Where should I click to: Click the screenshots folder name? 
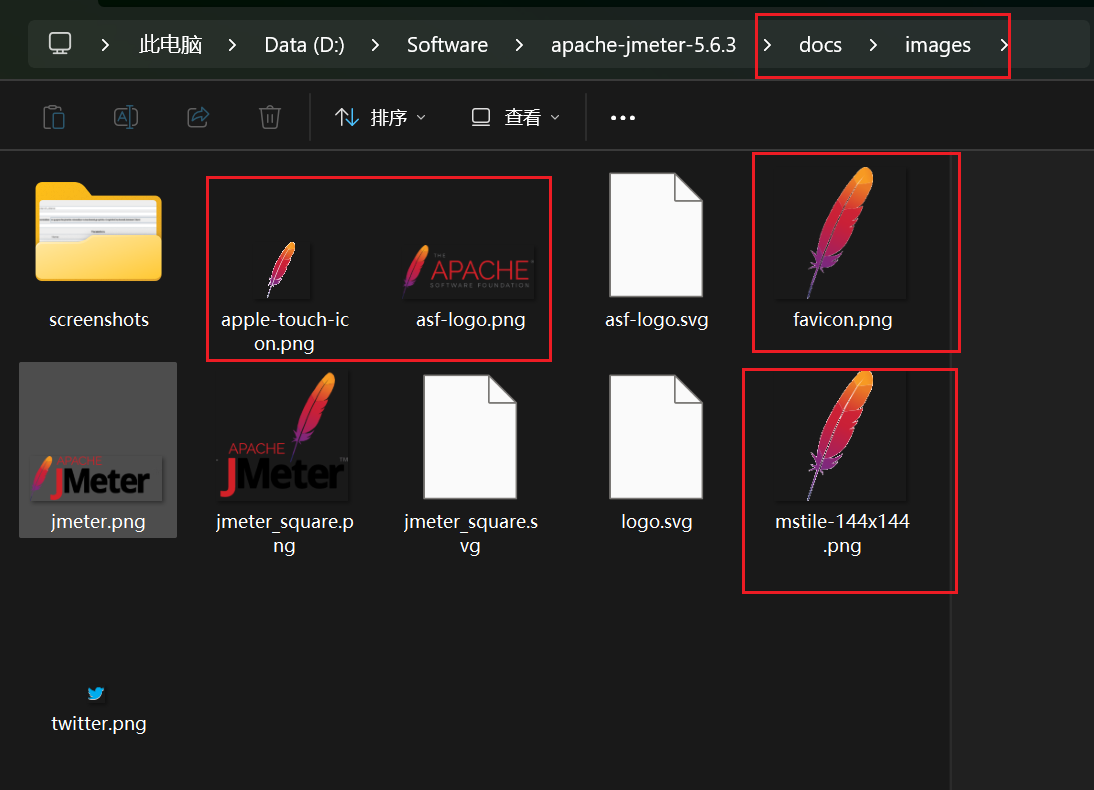(x=99, y=320)
